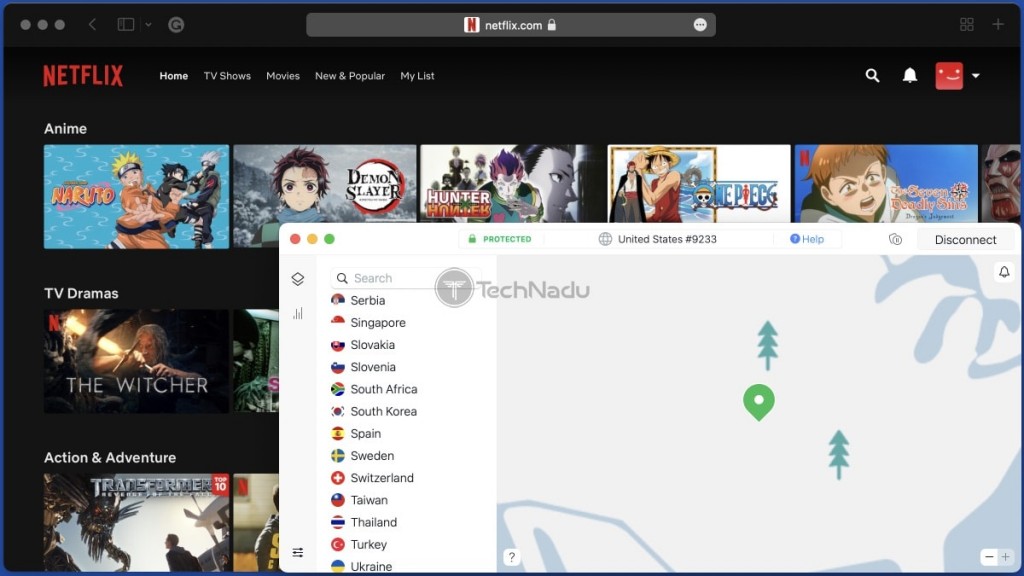The width and height of the screenshot is (1024, 576).
Task: Open the VPN settings sliders icon
Action: tap(298, 552)
